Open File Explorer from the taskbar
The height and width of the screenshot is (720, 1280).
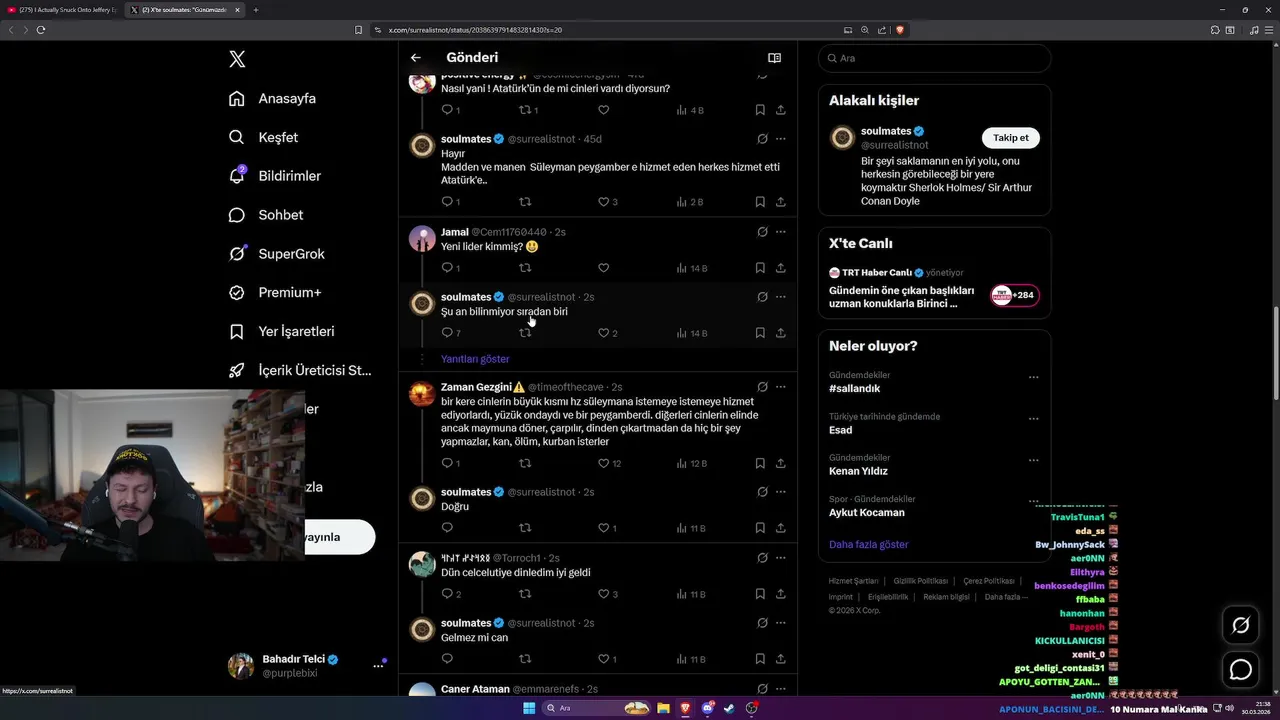click(x=663, y=708)
